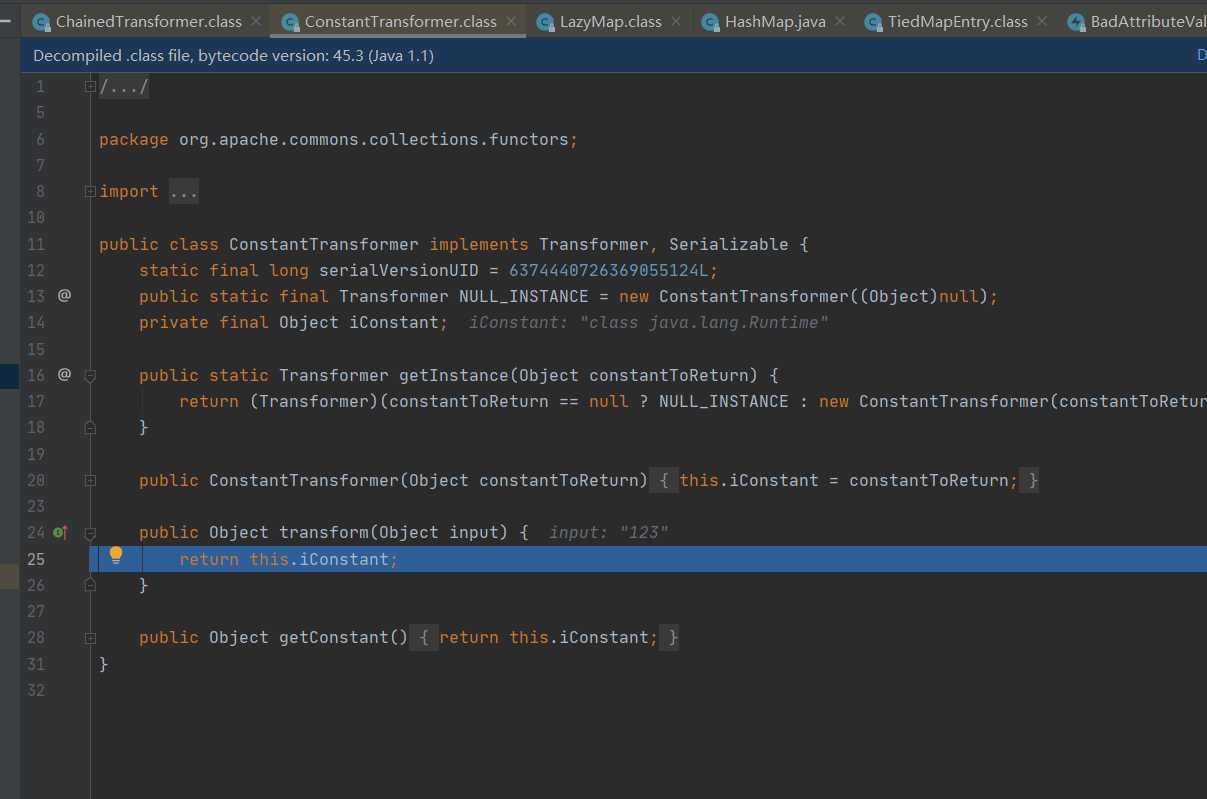This screenshot has width=1207, height=799.
Task: Collapse the transform method at line 24
Action: coord(90,532)
